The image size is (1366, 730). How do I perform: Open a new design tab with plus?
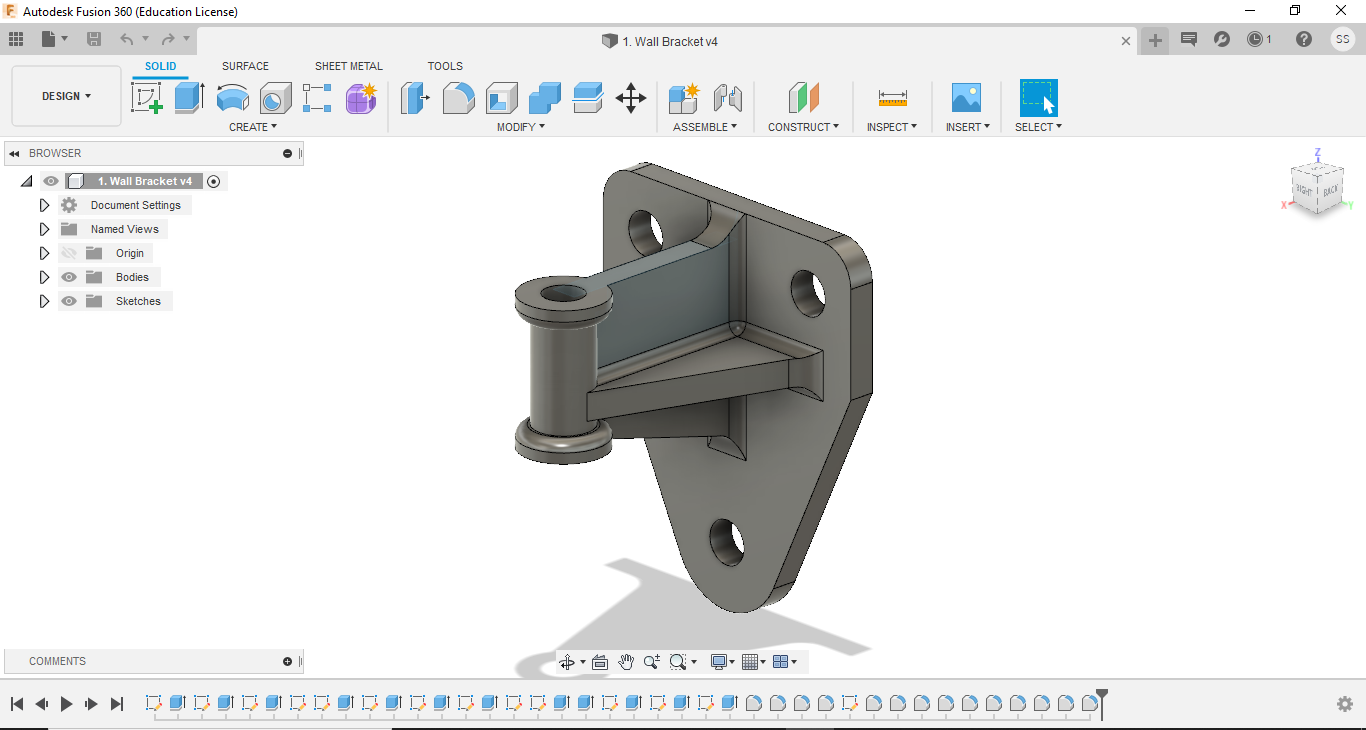pyautogui.click(x=1155, y=41)
